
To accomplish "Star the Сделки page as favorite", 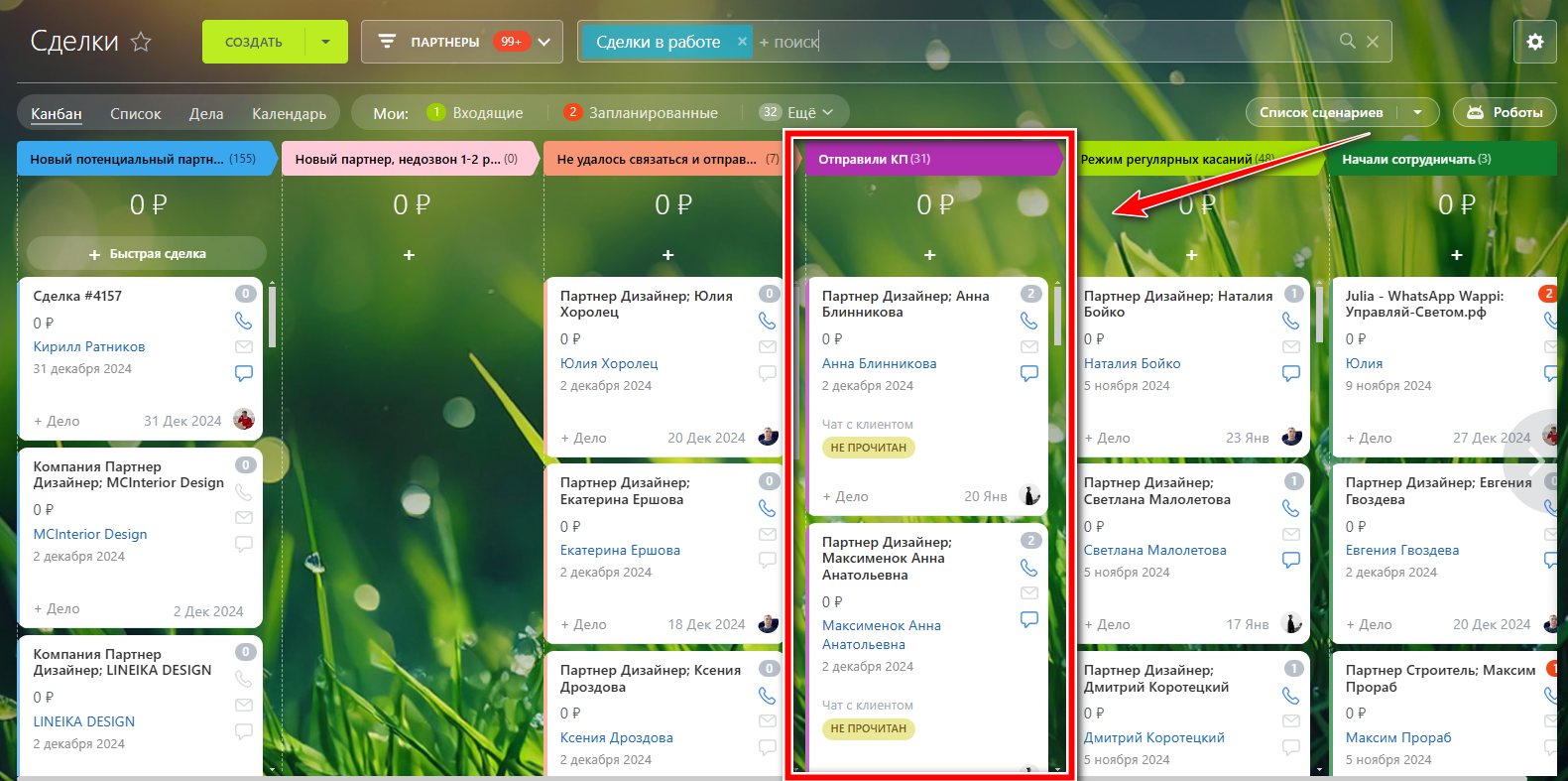I will click(141, 42).
